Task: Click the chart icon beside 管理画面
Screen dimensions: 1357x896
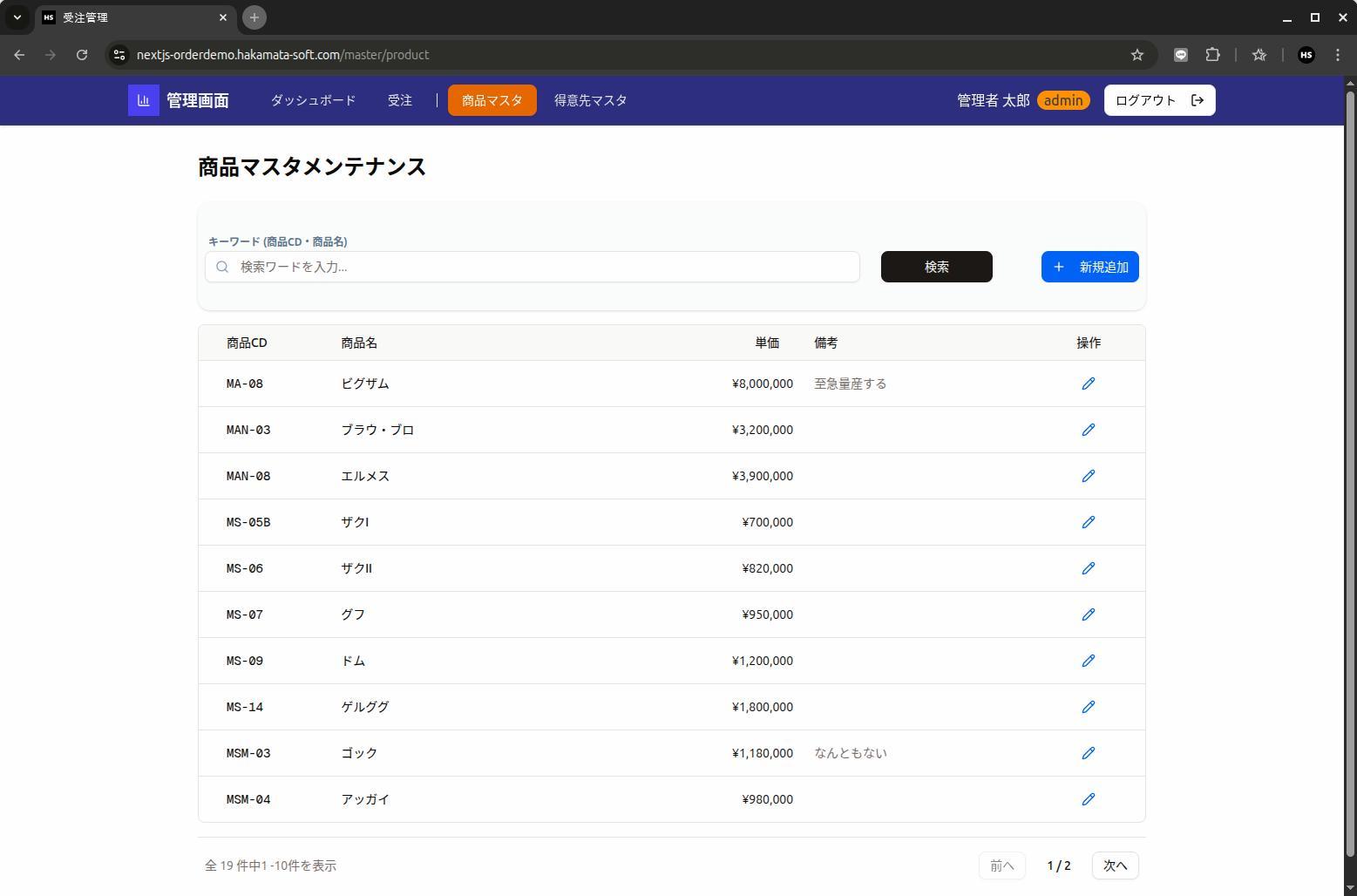Action: pyautogui.click(x=144, y=100)
